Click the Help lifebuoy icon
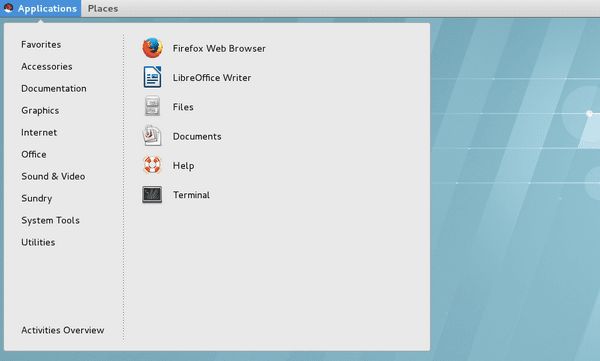 (x=152, y=165)
